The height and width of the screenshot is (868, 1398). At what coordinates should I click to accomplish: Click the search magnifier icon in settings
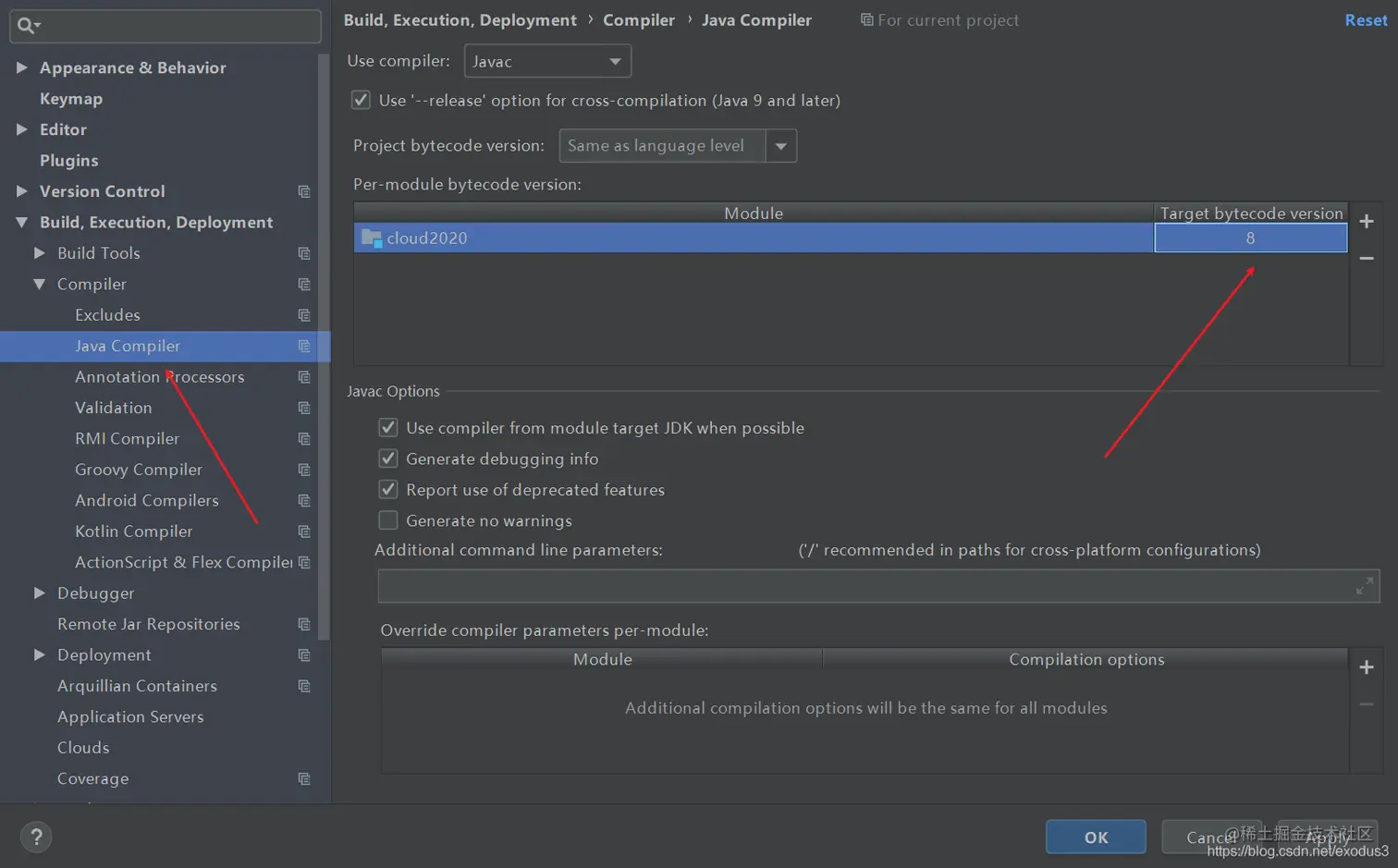[x=27, y=25]
